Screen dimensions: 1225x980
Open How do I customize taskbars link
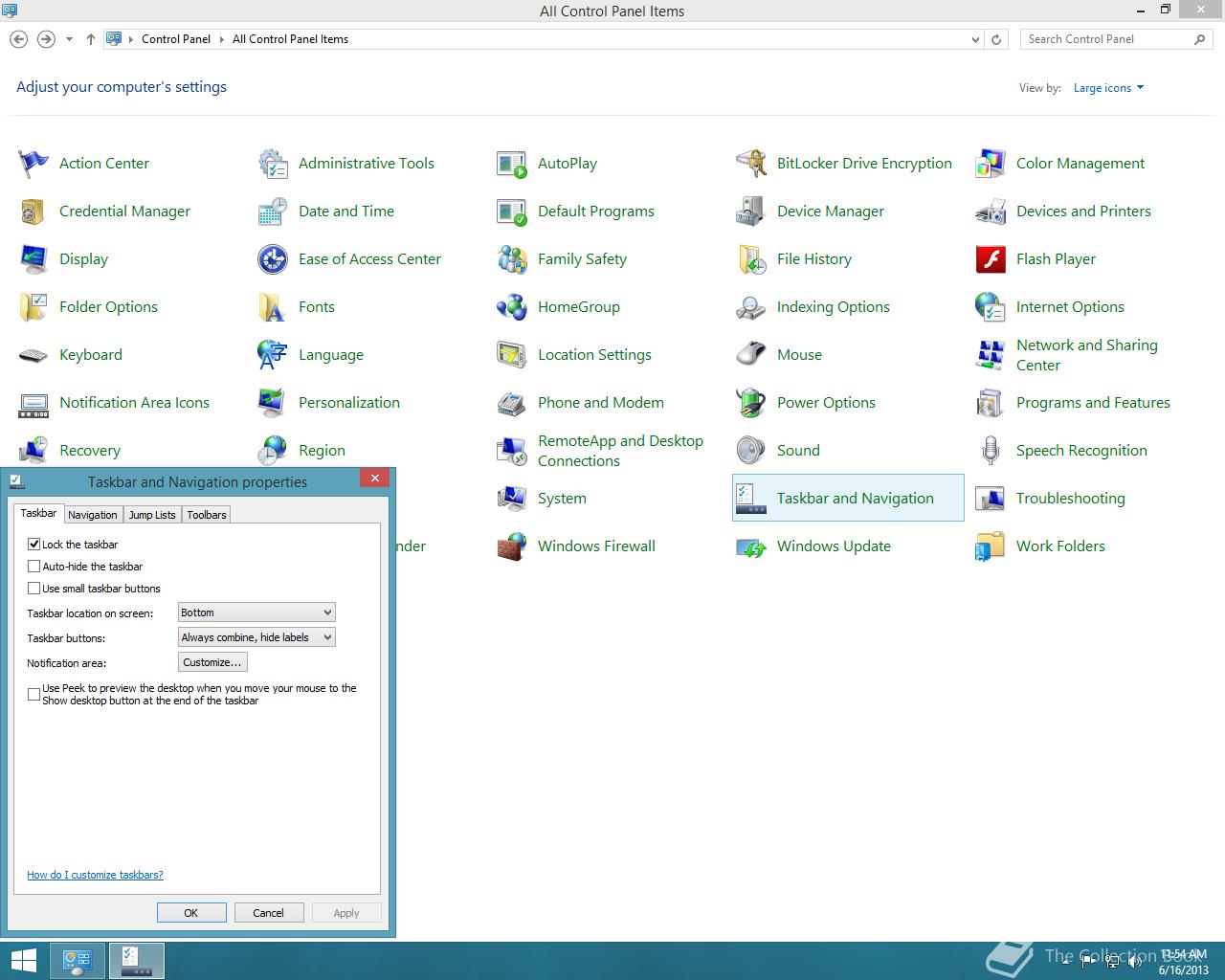95,875
